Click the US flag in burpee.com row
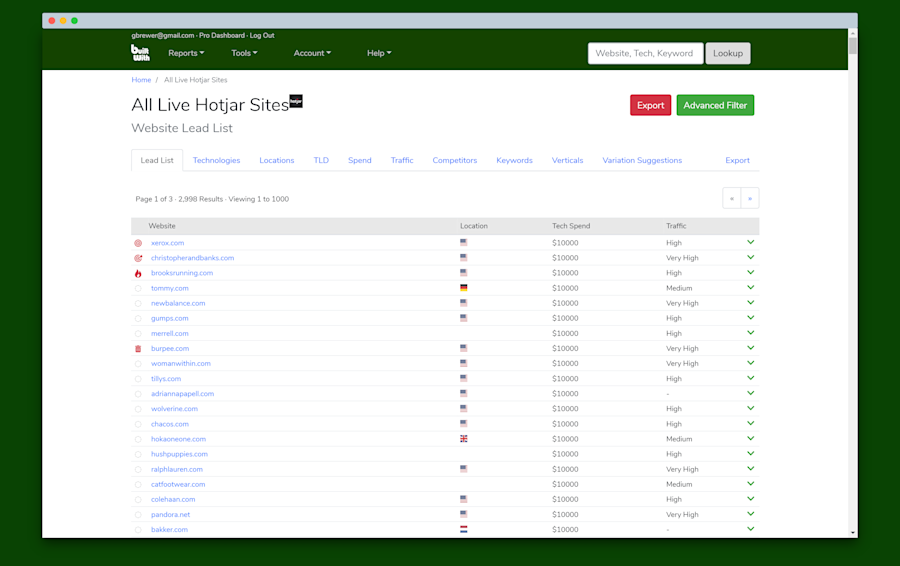This screenshot has width=900, height=566. [x=464, y=348]
